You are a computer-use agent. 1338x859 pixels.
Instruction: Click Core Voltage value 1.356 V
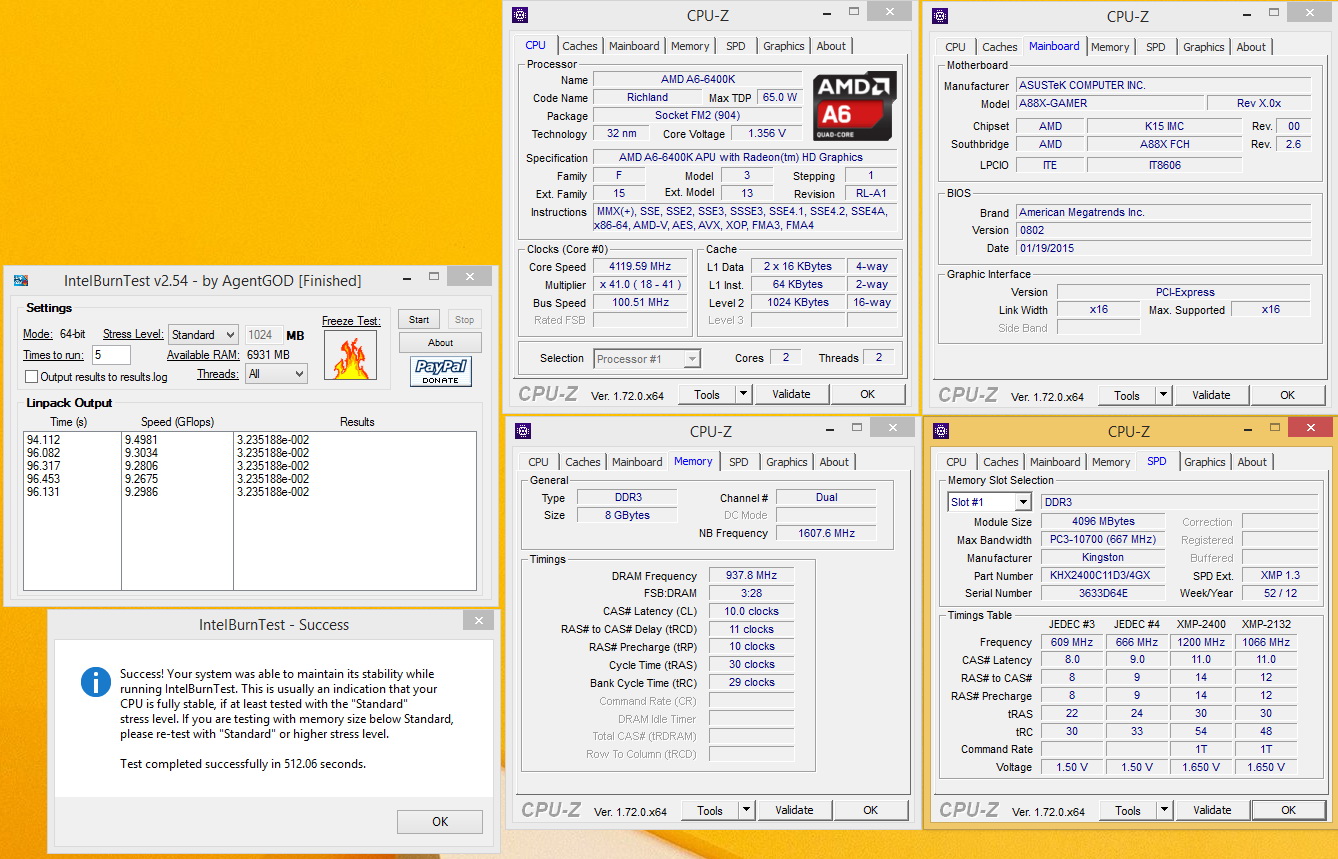(767, 133)
